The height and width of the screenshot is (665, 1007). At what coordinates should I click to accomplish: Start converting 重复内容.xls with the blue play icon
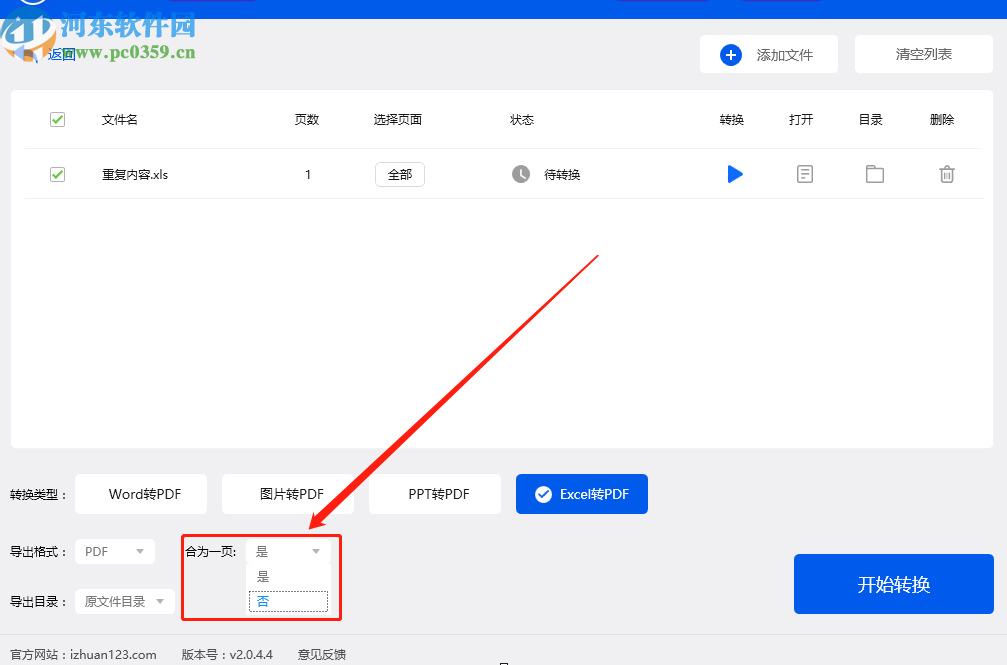coord(735,174)
